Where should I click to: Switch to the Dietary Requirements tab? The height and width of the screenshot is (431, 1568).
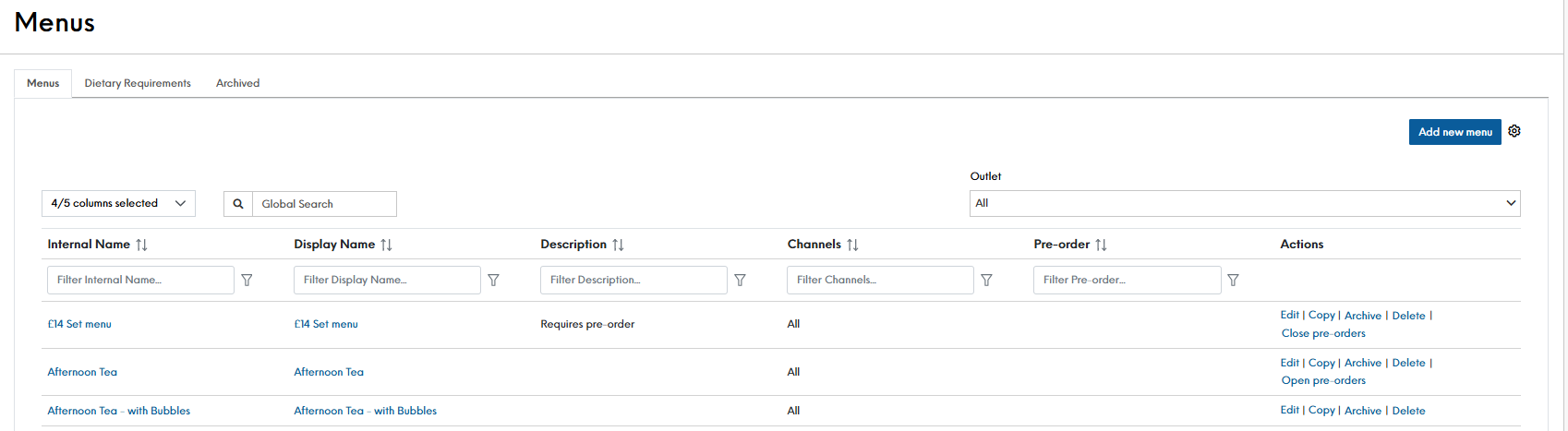(x=138, y=83)
